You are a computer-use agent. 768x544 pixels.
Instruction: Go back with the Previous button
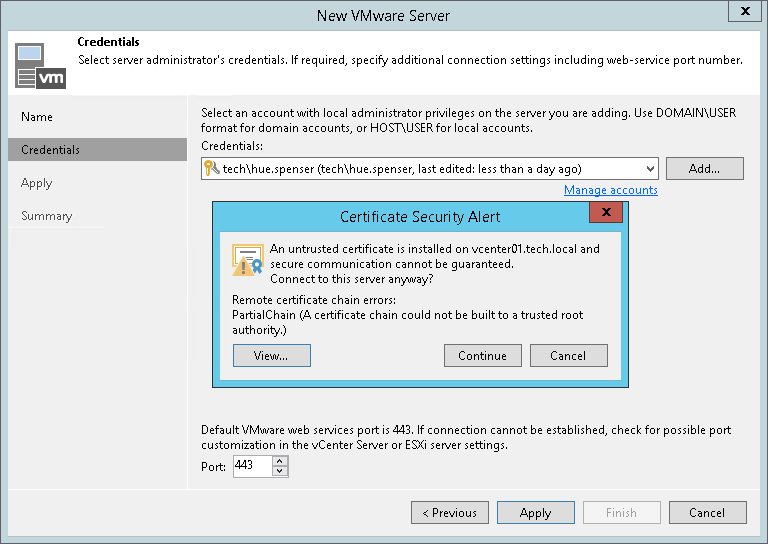[x=450, y=513]
